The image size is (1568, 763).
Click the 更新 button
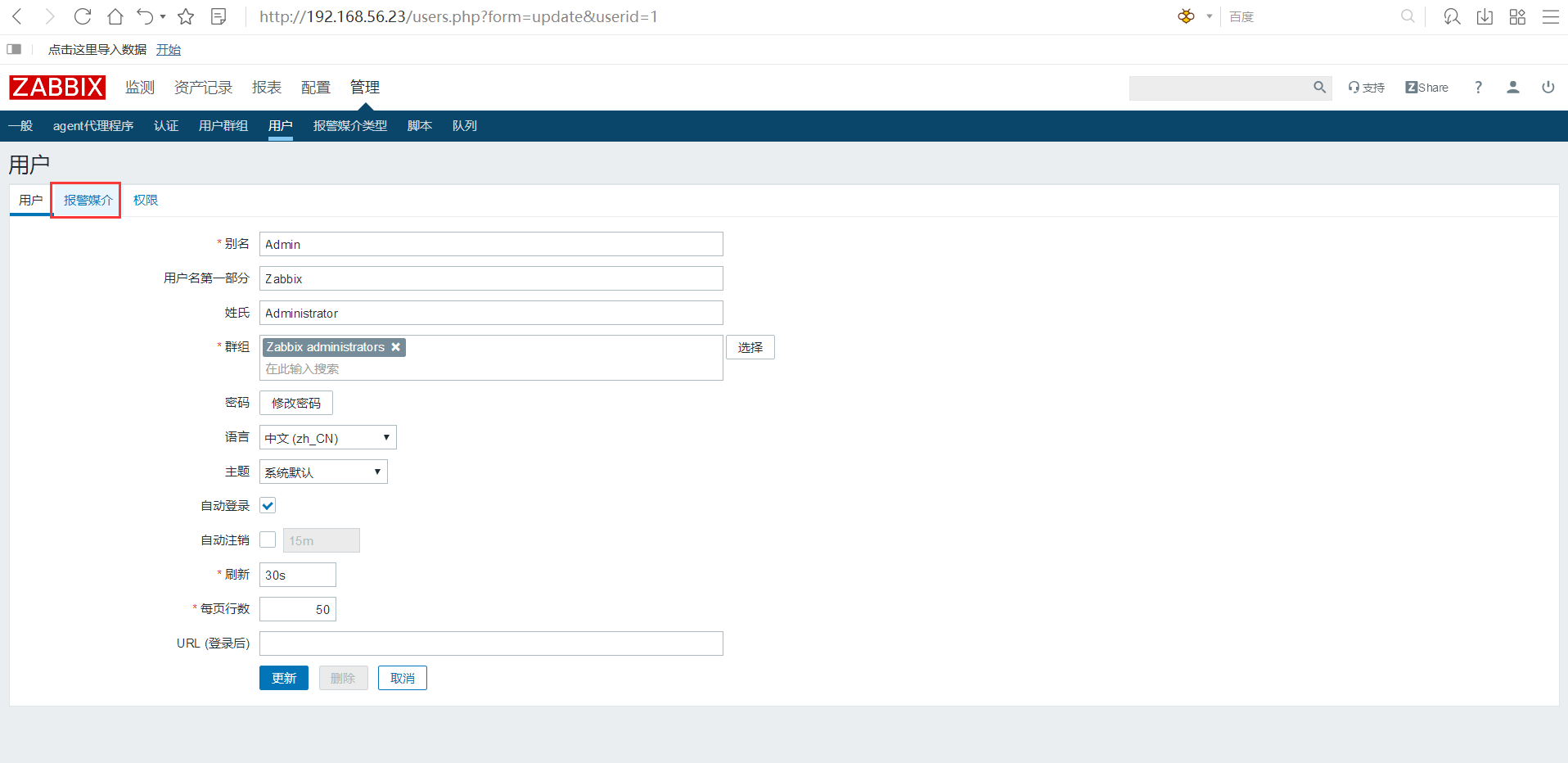pyautogui.click(x=284, y=679)
